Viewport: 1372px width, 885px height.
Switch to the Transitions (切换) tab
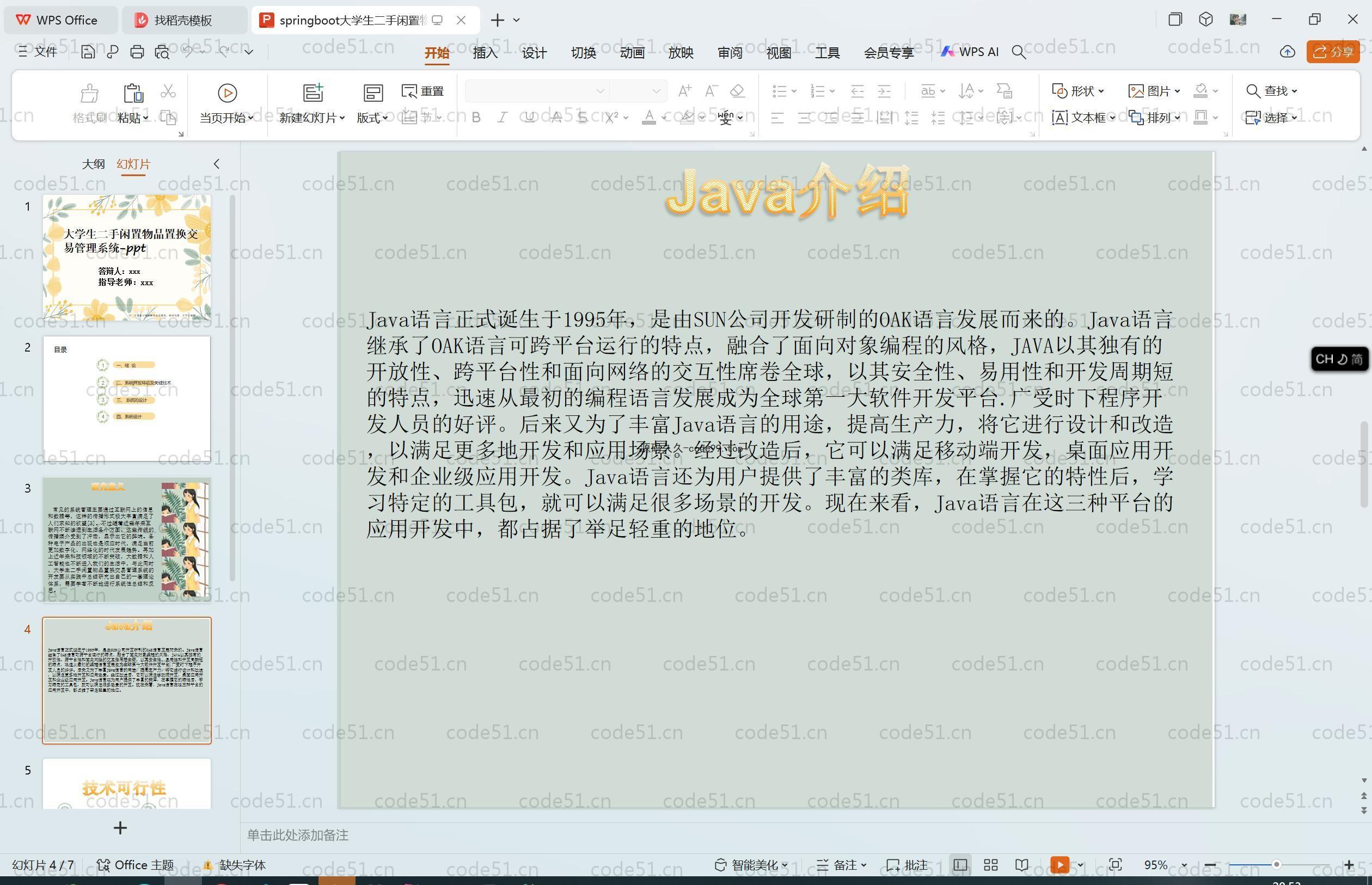(583, 53)
